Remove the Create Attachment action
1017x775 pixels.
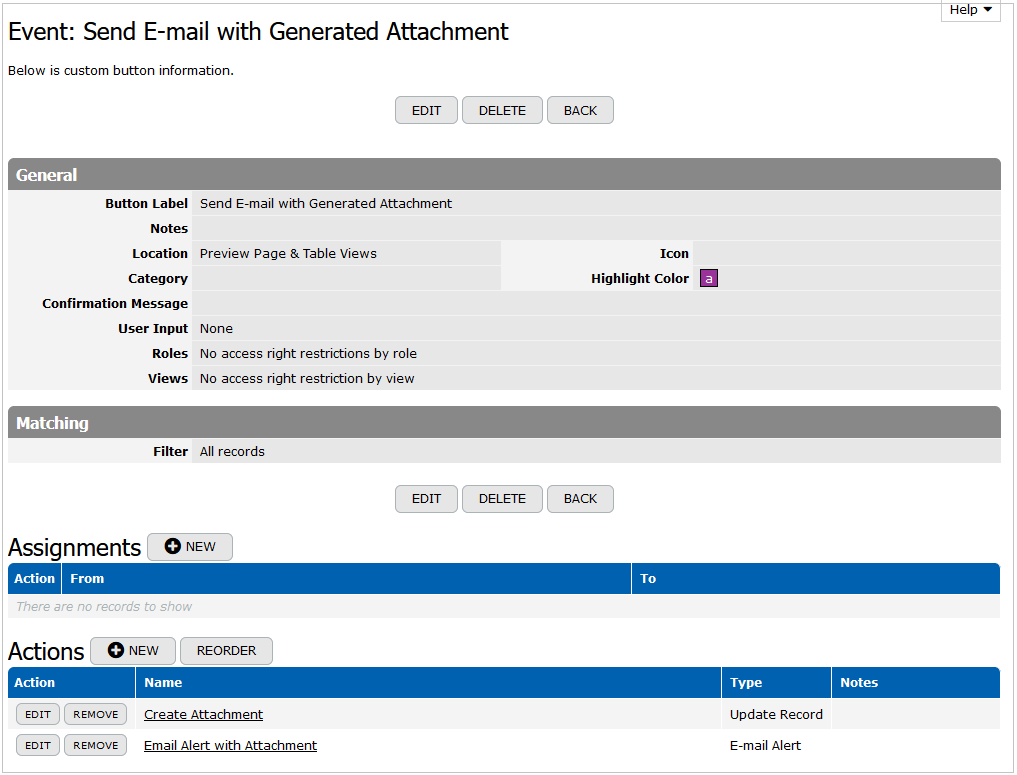96,715
